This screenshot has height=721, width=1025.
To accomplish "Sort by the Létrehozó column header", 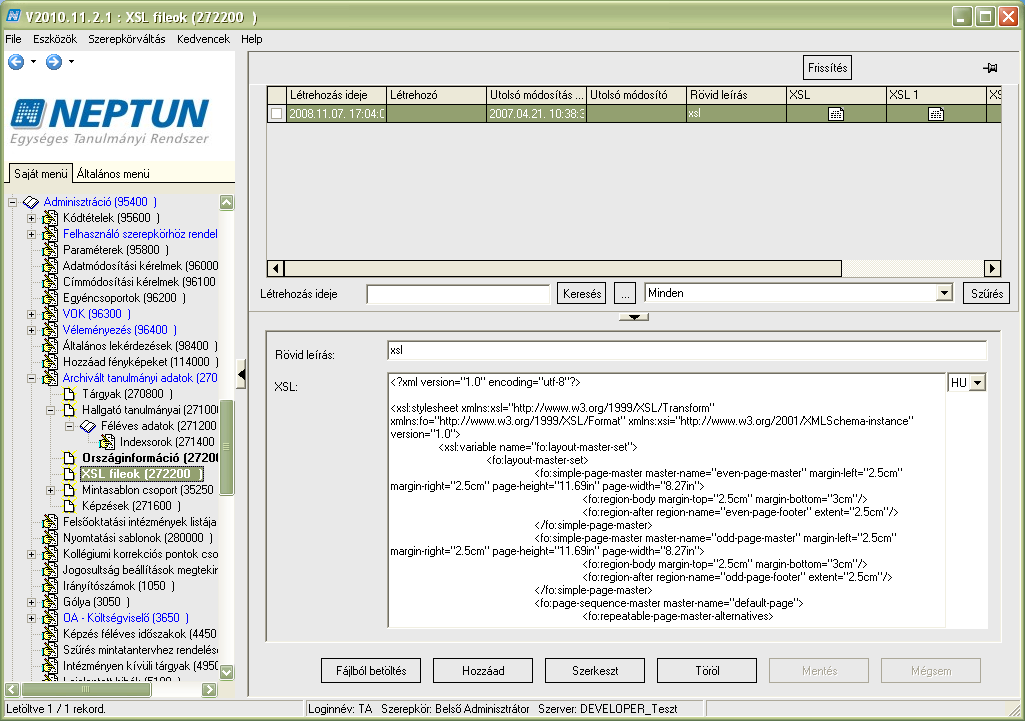I will (x=436, y=95).
